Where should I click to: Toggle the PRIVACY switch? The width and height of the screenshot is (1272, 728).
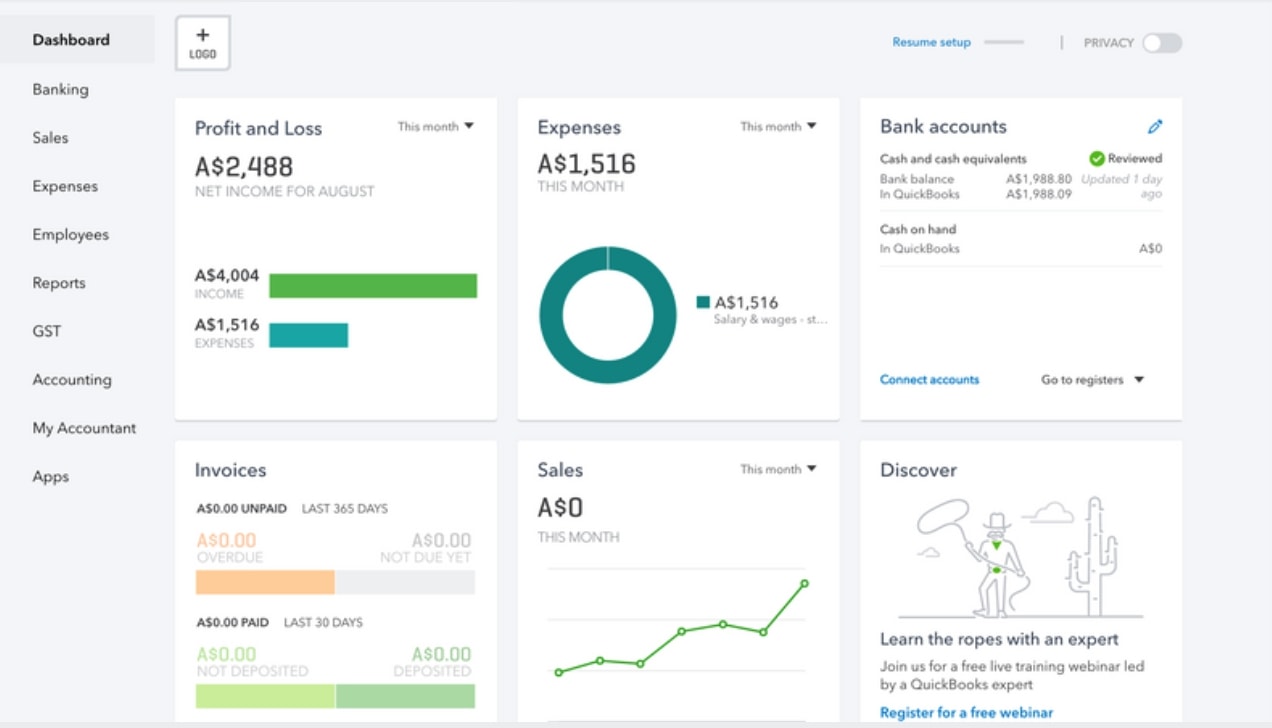[1162, 43]
